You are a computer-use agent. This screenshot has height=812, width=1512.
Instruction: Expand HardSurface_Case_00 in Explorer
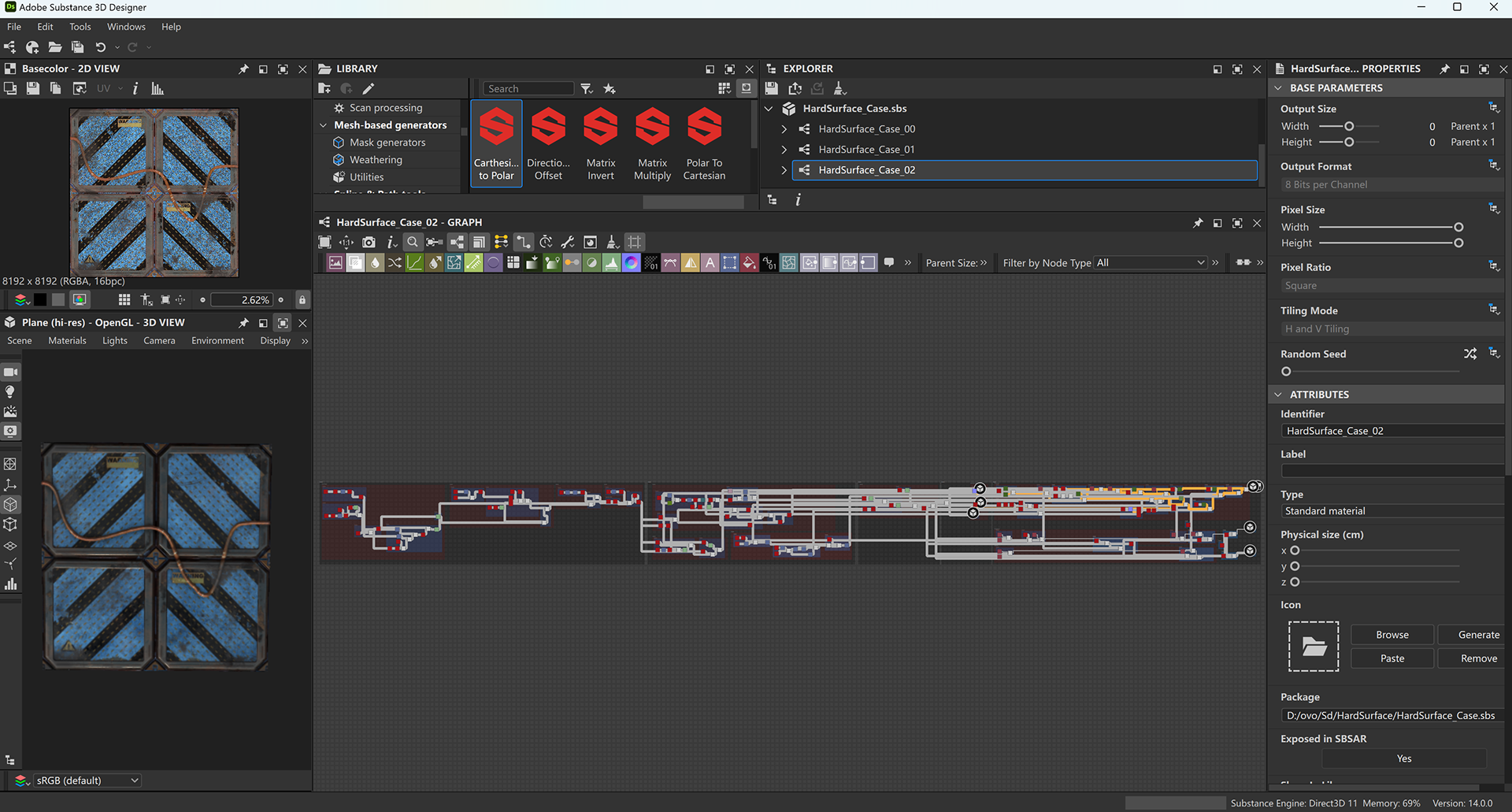[784, 128]
